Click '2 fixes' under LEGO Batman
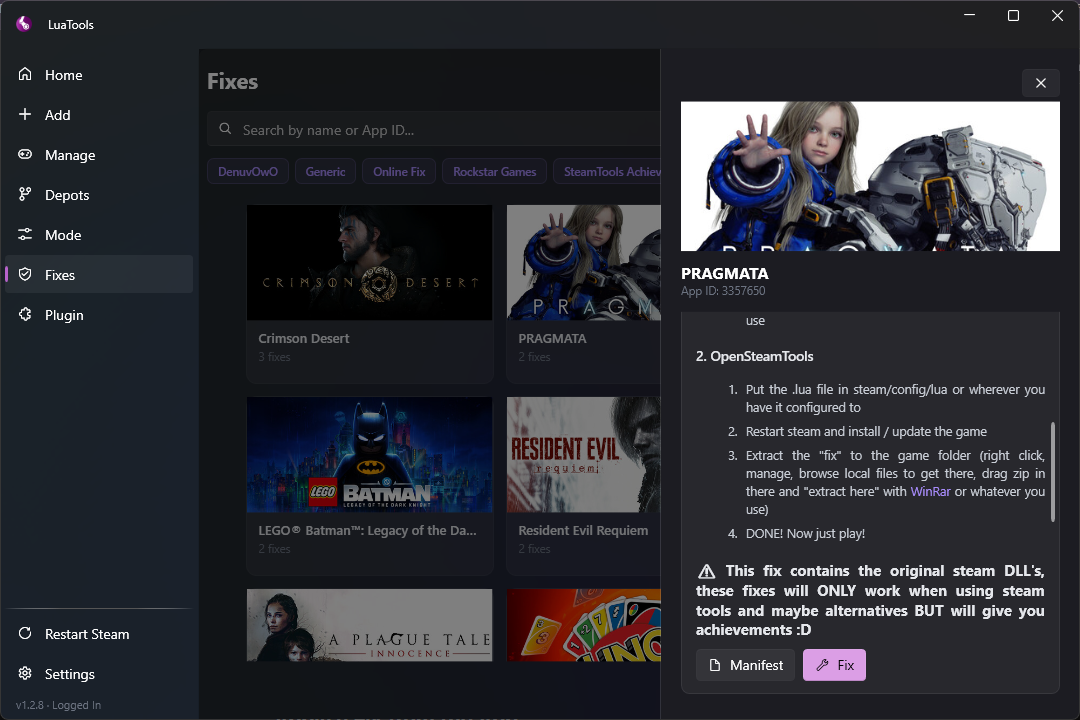This screenshot has width=1080, height=720. (x=274, y=549)
